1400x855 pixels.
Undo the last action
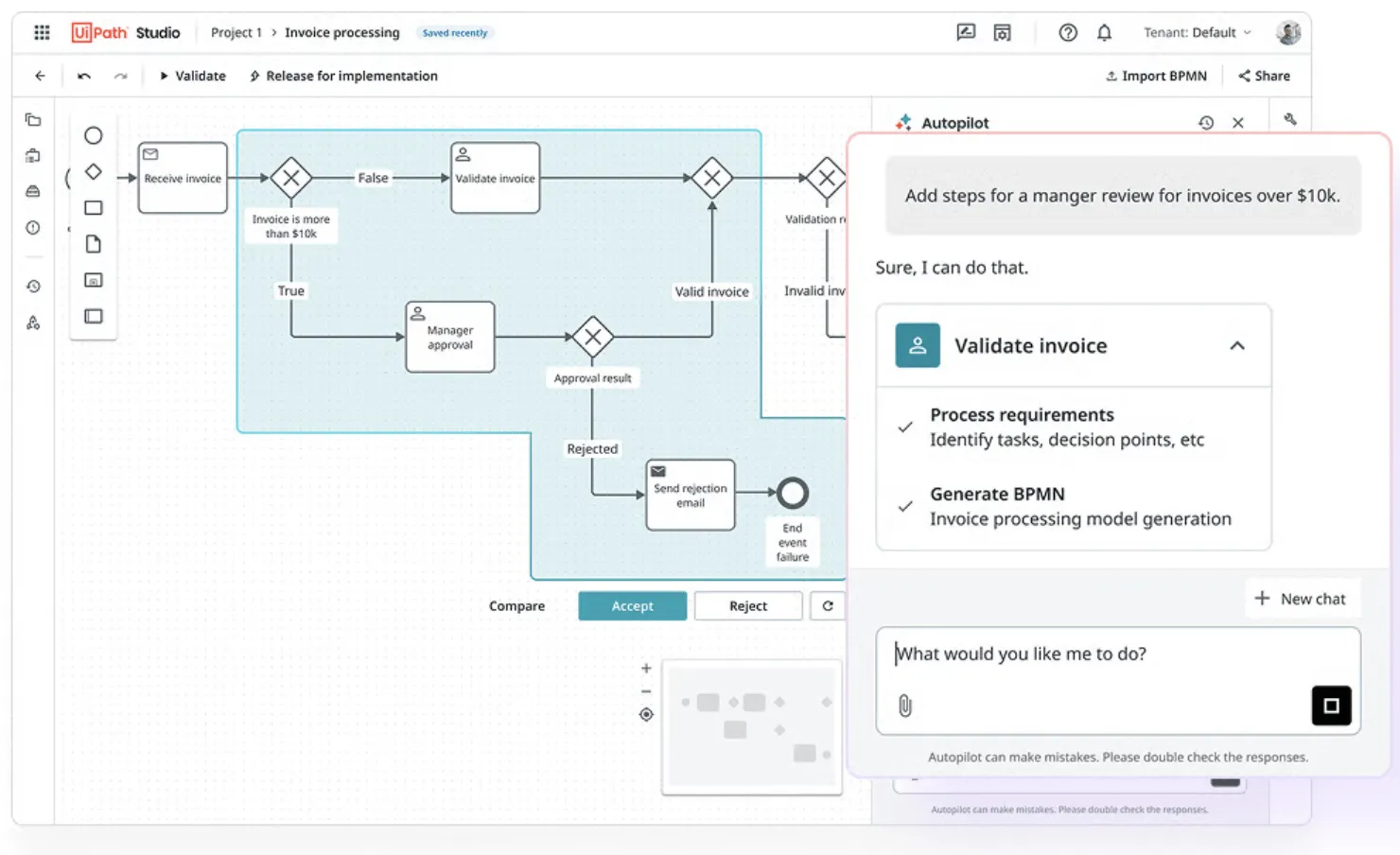(x=84, y=76)
